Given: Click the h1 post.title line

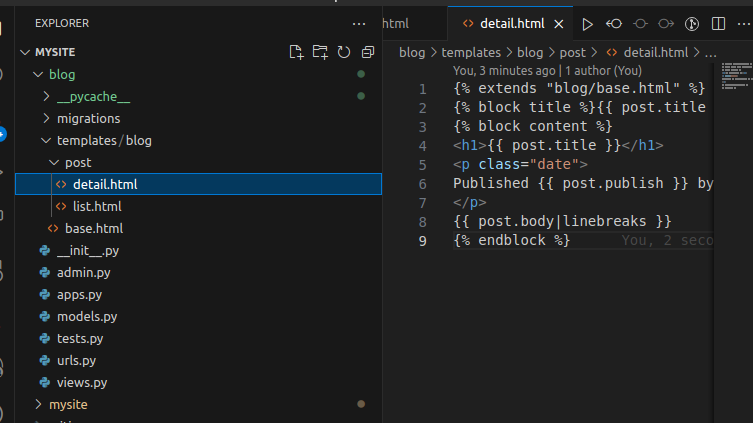Looking at the screenshot, I should [558, 145].
